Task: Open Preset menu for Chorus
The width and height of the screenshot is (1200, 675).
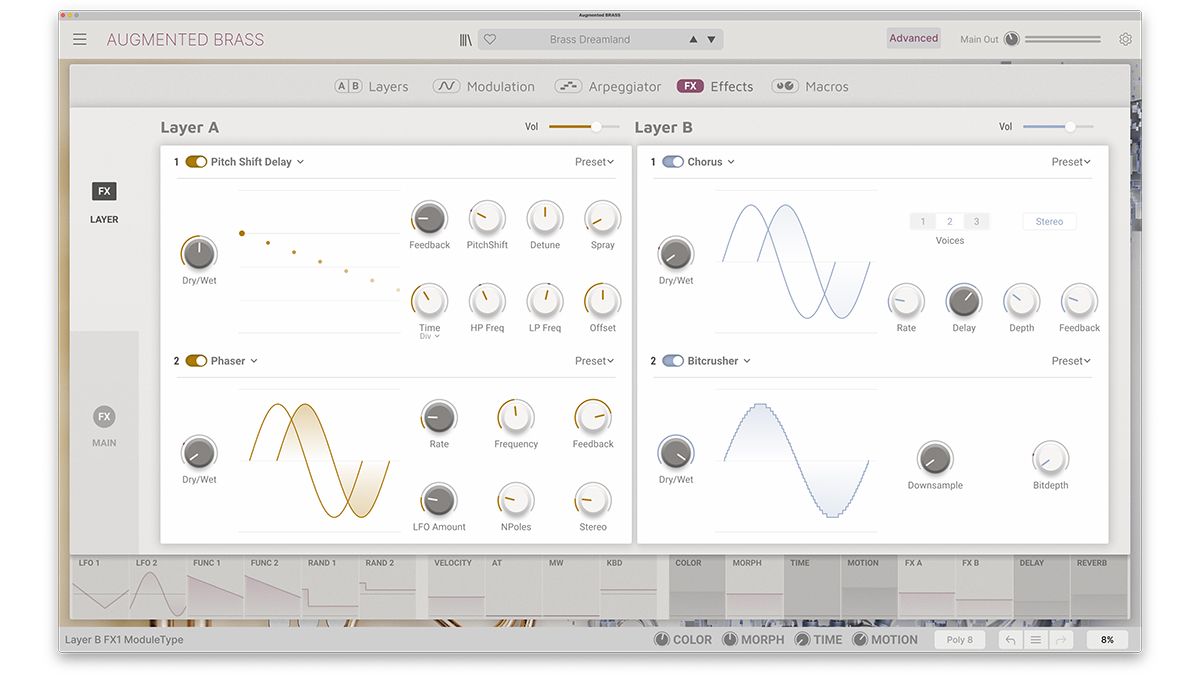Action: 1071,162
